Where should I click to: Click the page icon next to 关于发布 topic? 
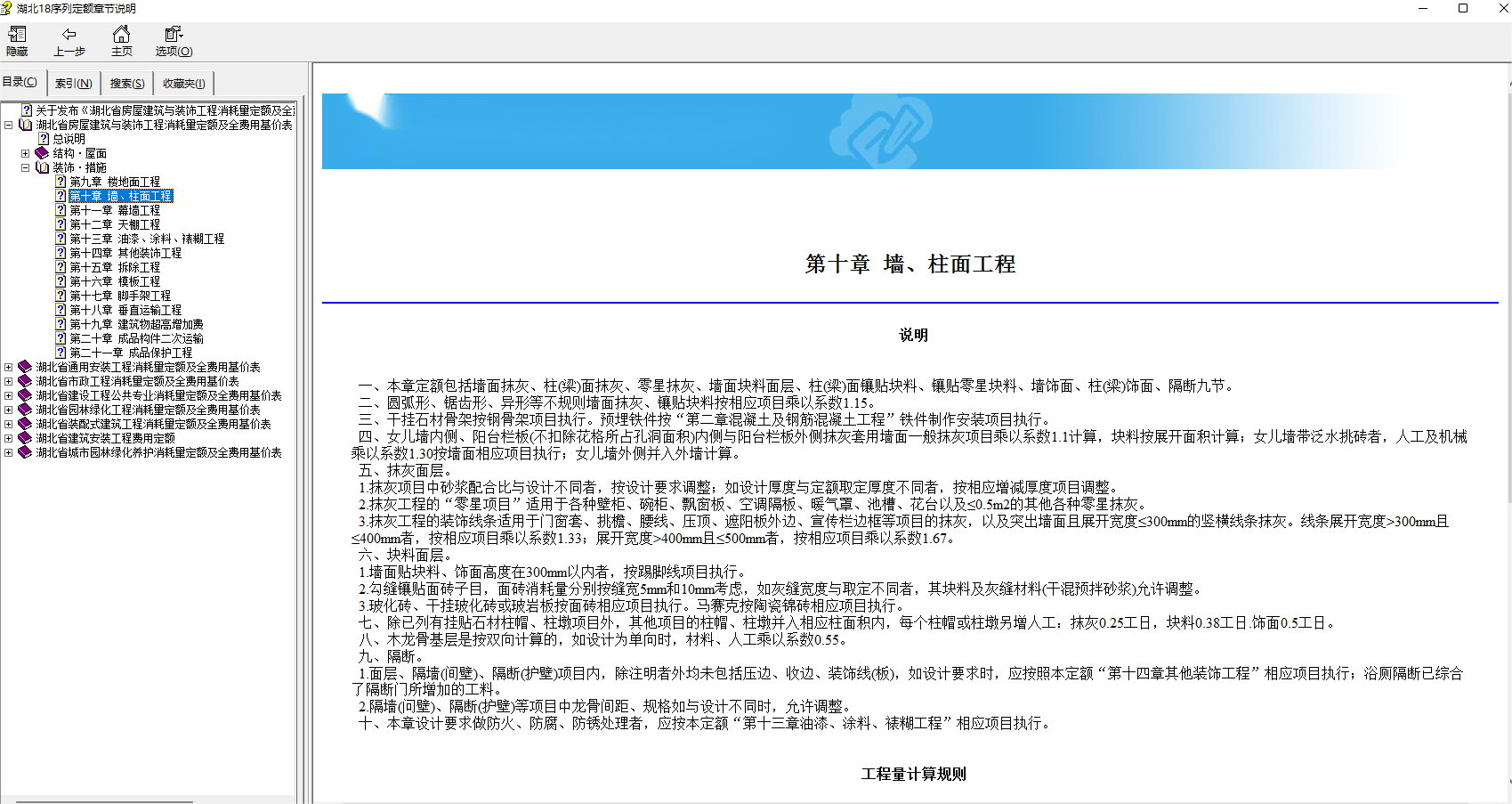(27, 110)
